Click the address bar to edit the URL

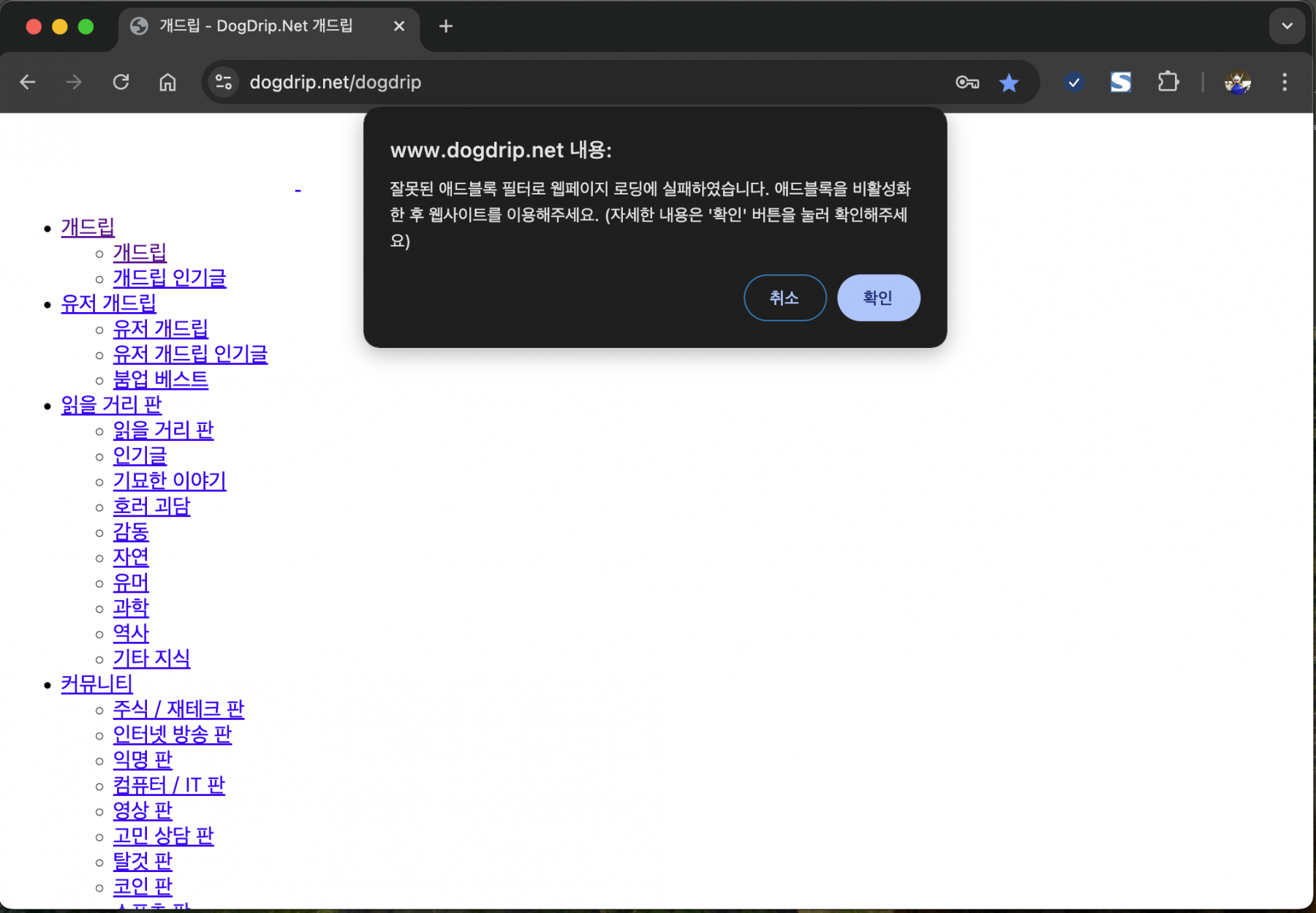pos(512,82)
